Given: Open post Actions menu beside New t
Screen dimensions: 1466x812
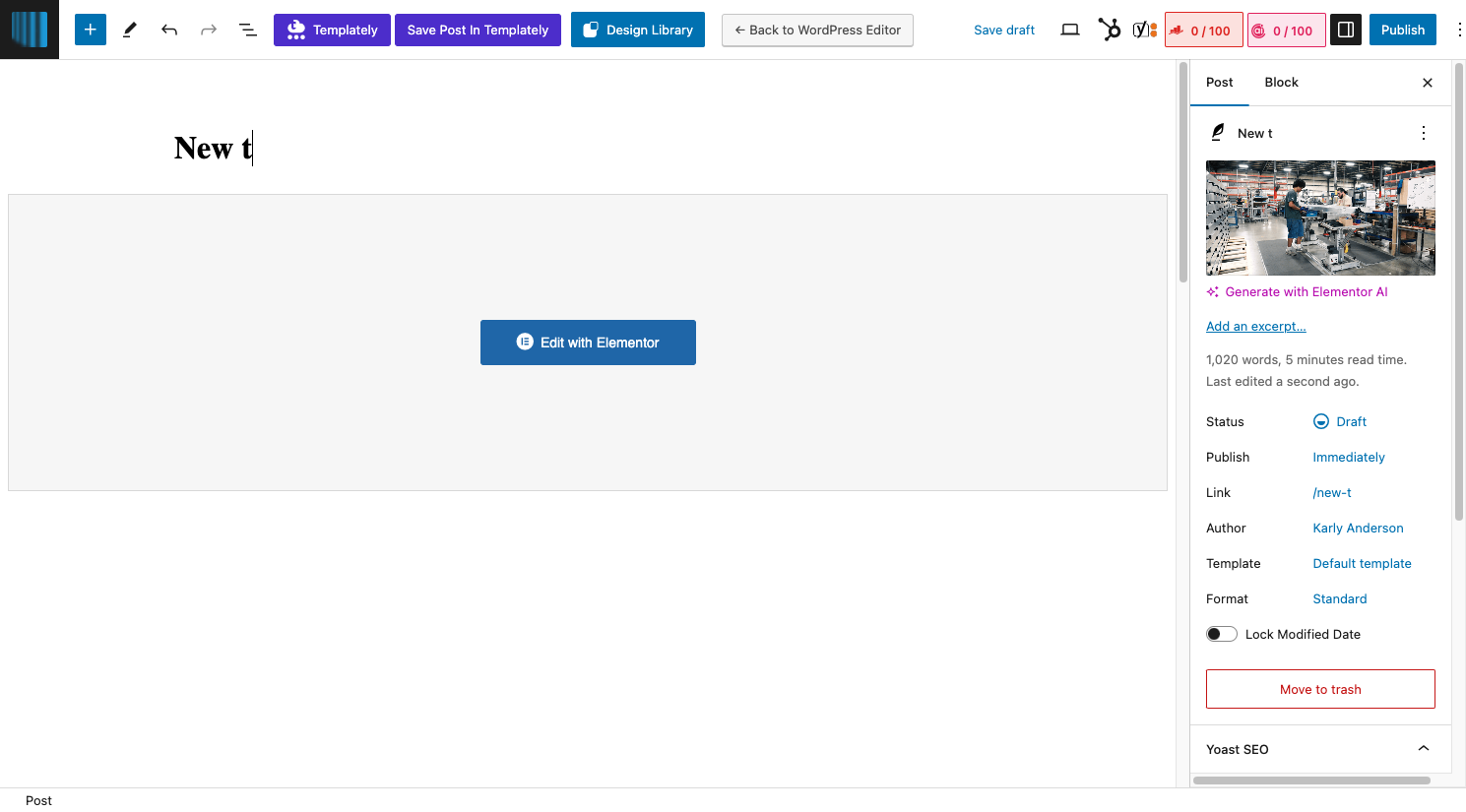Looking at the screenshot, I should (x=1424, y=133).
